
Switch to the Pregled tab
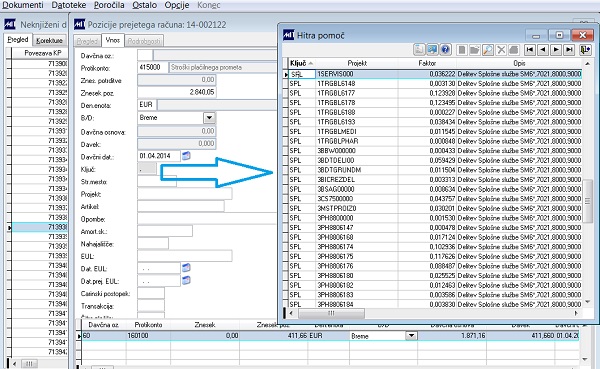click(18, 39)
